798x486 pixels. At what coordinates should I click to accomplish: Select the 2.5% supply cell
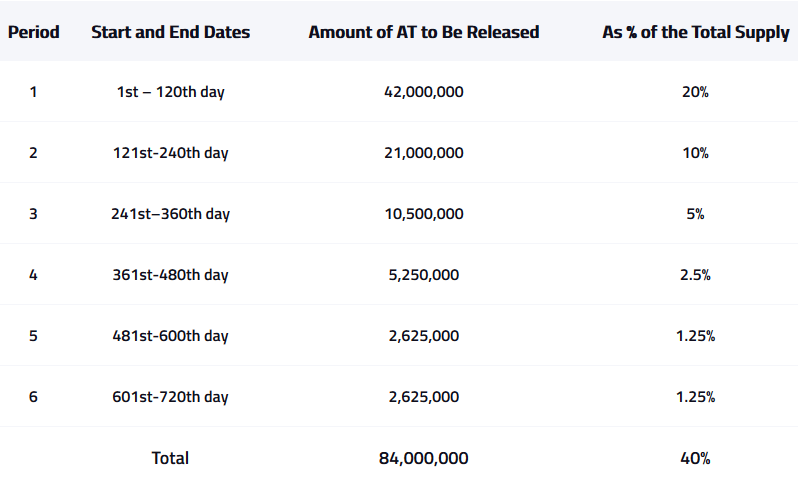click(695, 275)
